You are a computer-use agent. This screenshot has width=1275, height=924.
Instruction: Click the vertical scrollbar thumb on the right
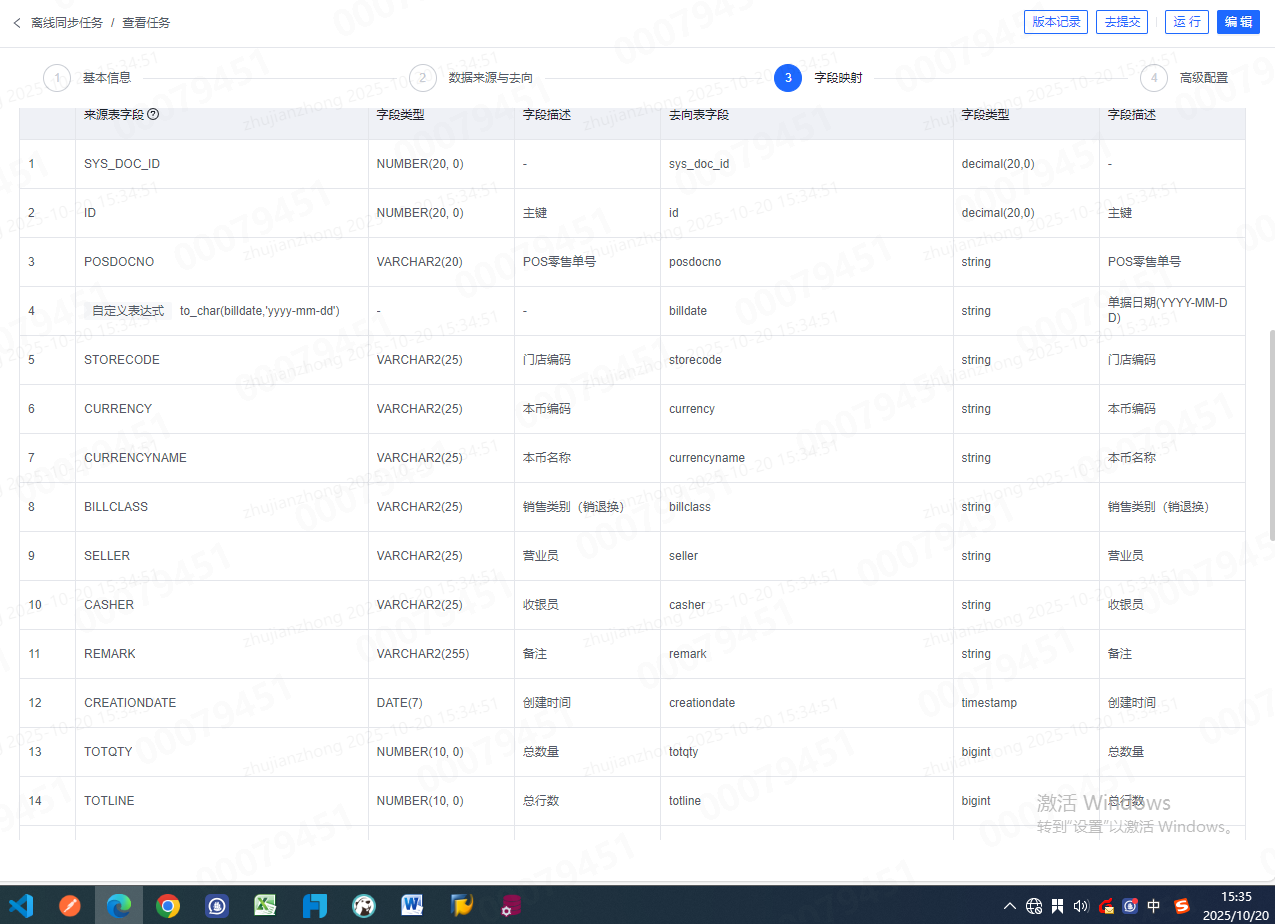[x=1270, y=435]
